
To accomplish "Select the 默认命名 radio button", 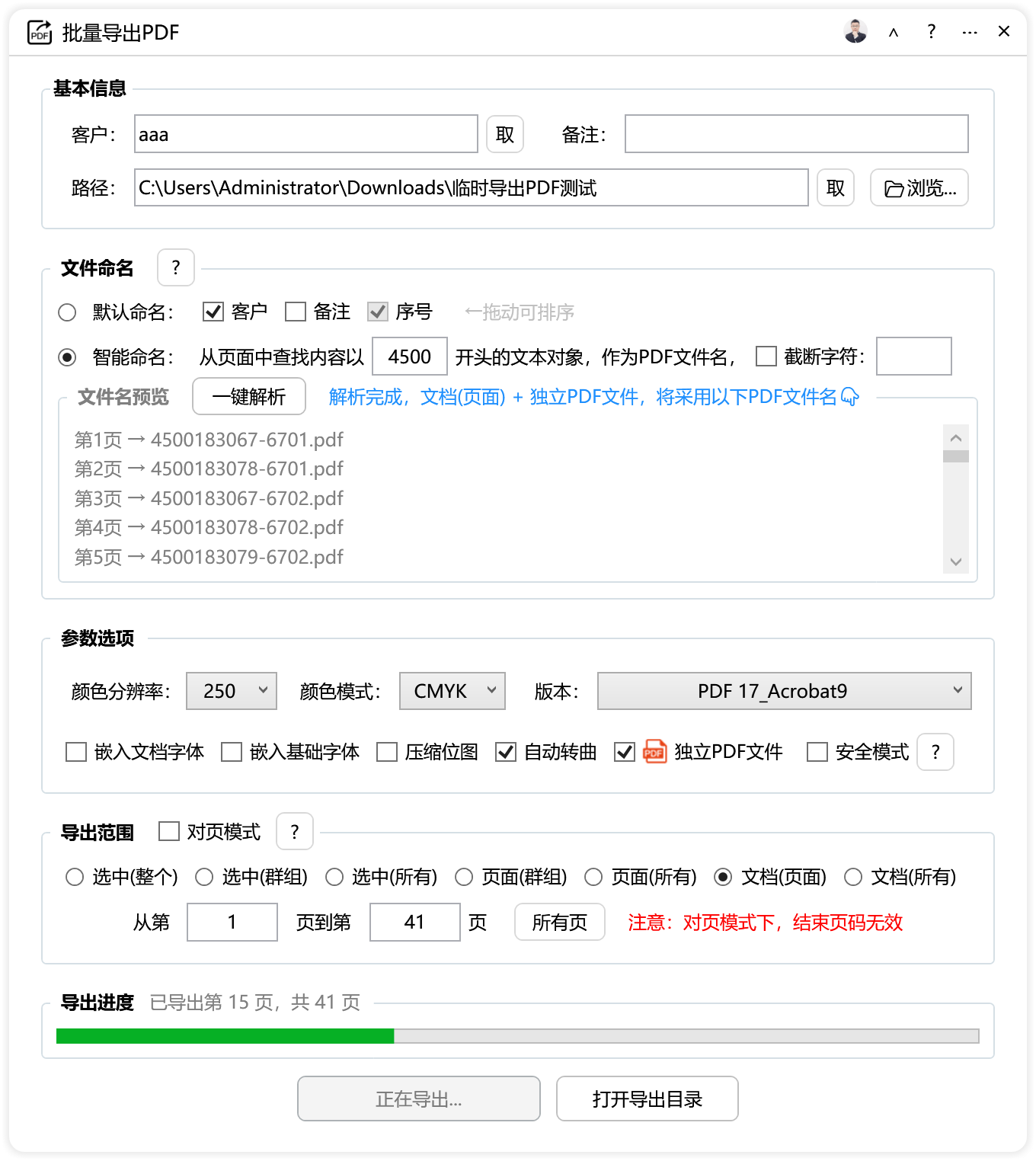I will (68, 312).
